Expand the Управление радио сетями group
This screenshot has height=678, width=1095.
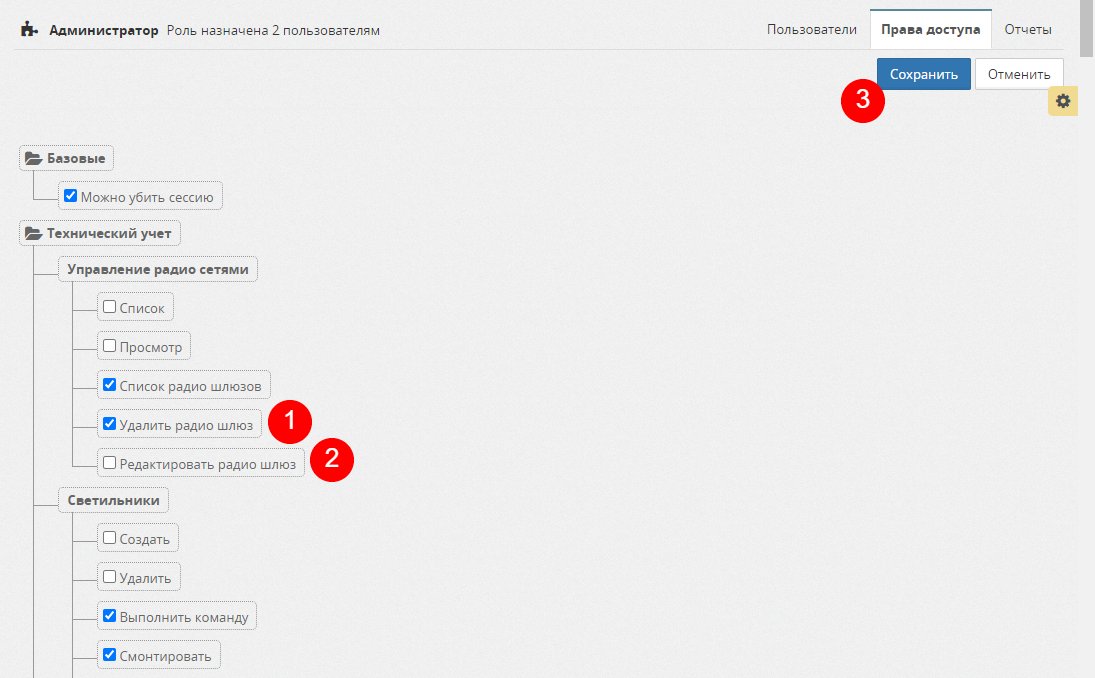tap(158, 270)
